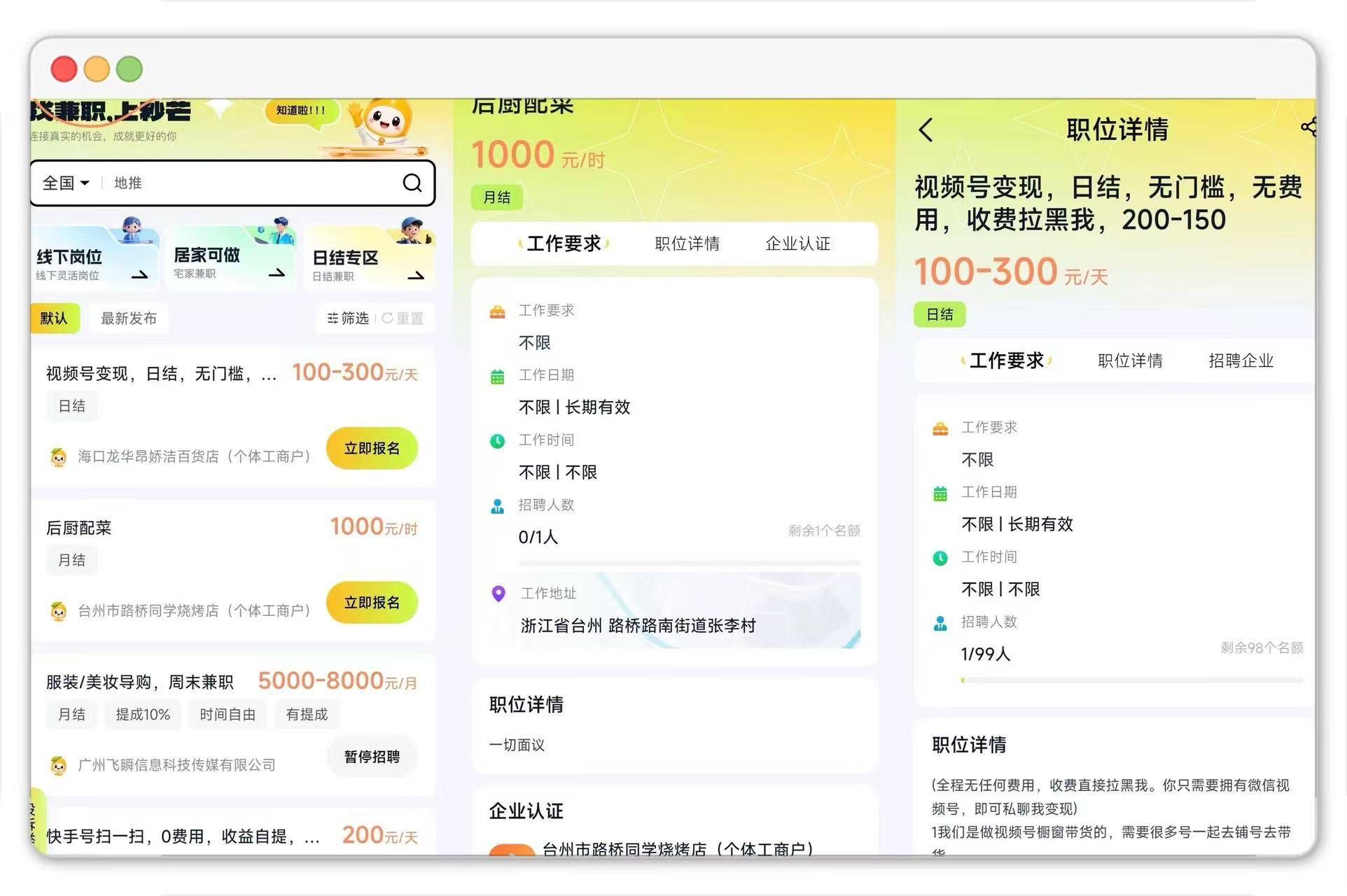
Task: Select the 默认 sort tab
Action: click(54, 318)
